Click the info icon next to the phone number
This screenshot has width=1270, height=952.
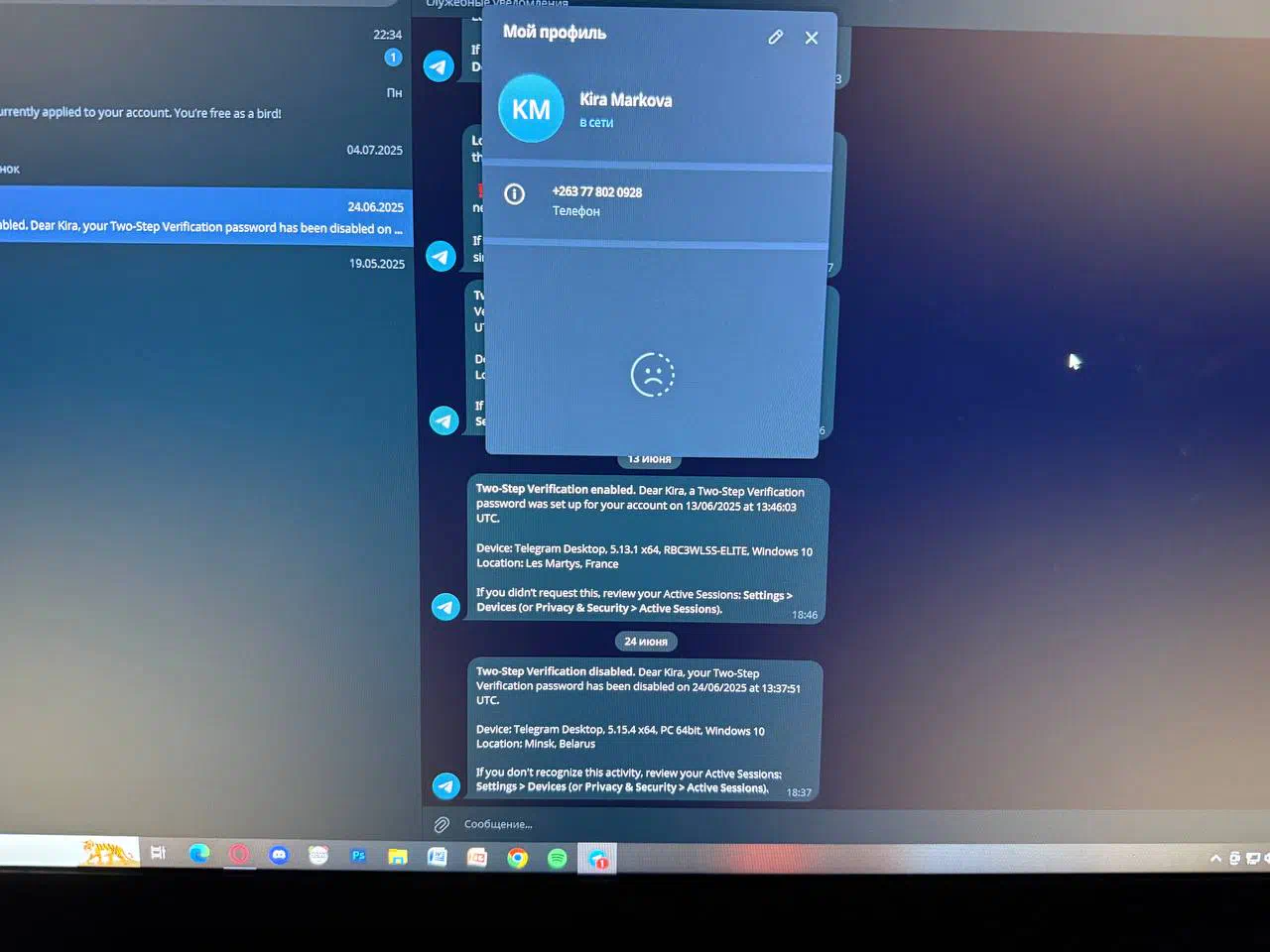coord(514,194)
